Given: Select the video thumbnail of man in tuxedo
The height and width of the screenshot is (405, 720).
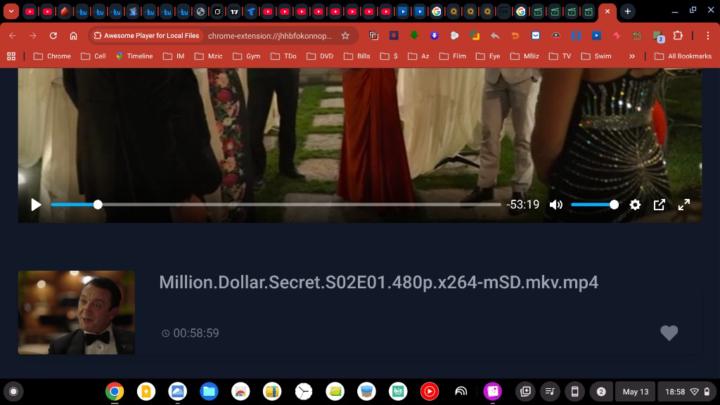Looking at the screenshot, I should (x=76, y=313).
